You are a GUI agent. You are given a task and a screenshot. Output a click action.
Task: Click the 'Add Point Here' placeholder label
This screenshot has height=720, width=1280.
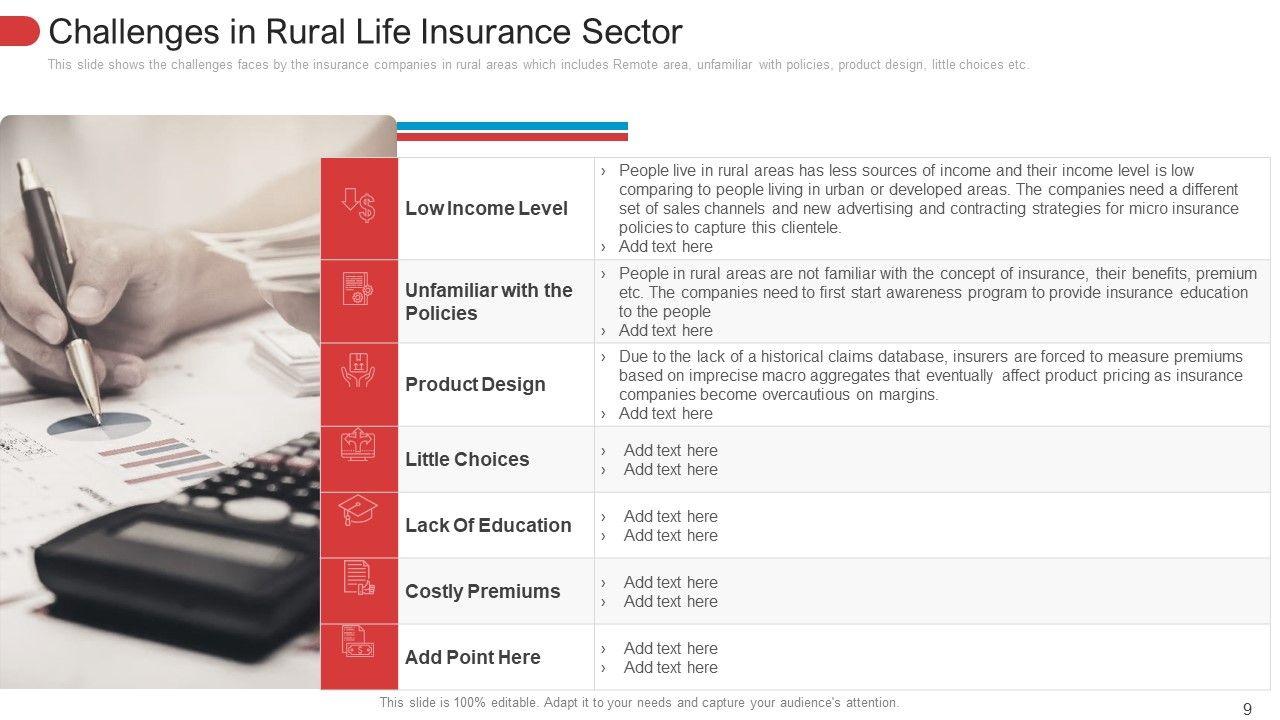pos(472,657)
